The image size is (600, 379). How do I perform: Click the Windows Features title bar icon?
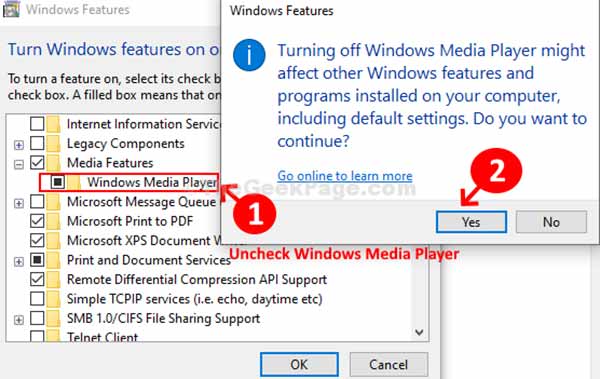coord(11,9)
